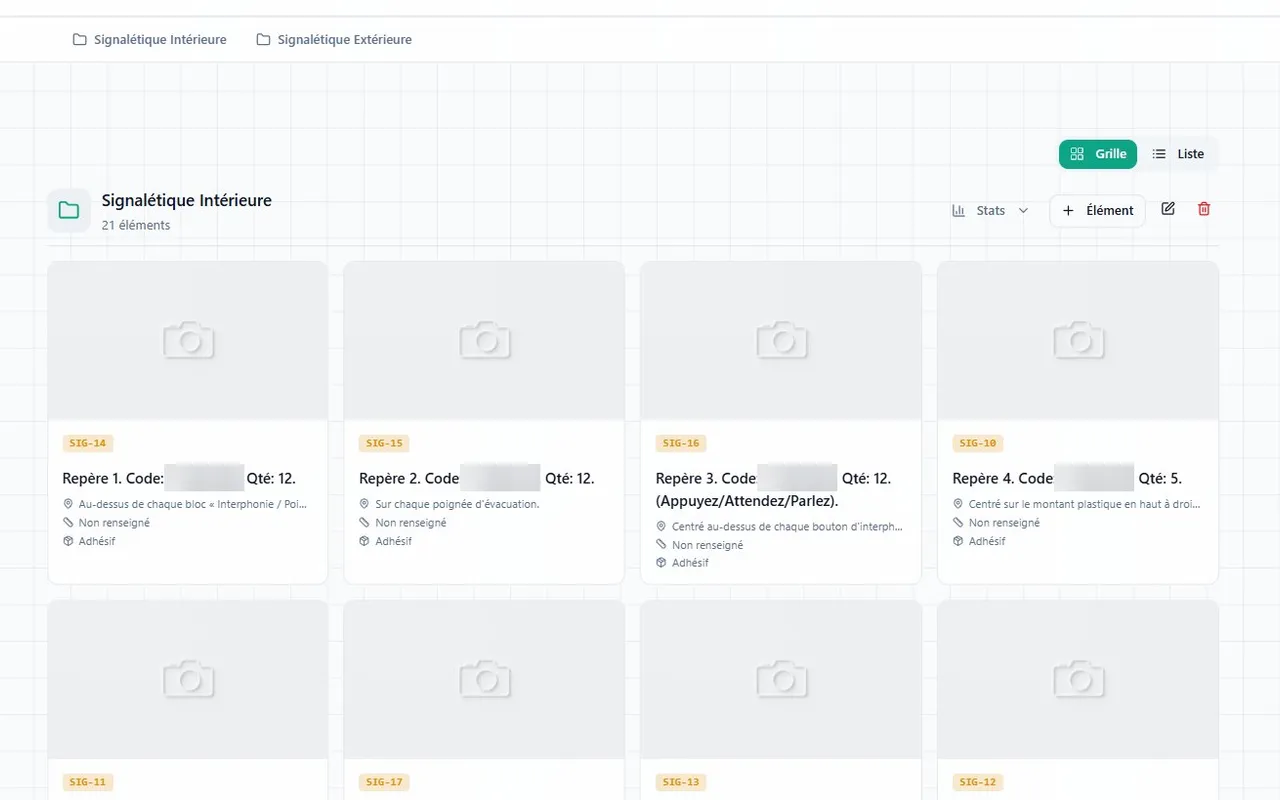Click the material cube icon on Repère 2 card
The image size is (1280, 800).
(x=365, y=541)
